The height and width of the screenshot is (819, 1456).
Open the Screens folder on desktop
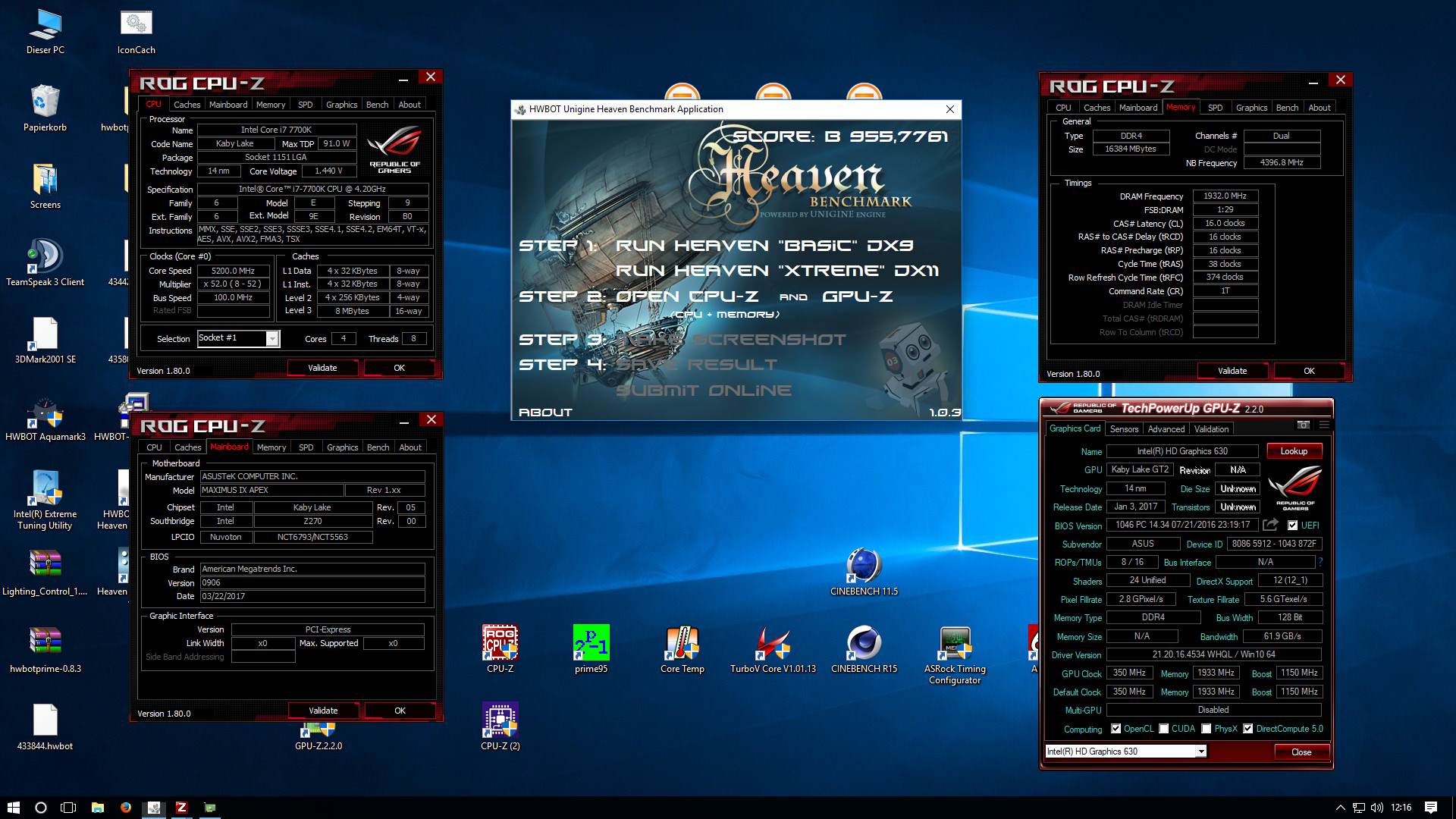point(45,186)
